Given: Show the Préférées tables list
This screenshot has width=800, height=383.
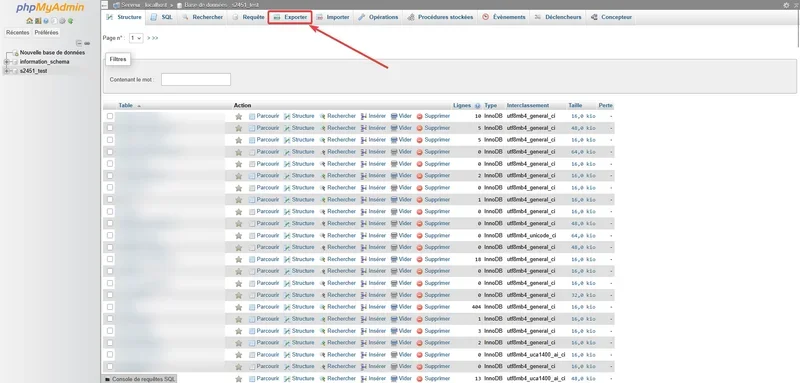Looking at the screenshot, I should [46, 33].
